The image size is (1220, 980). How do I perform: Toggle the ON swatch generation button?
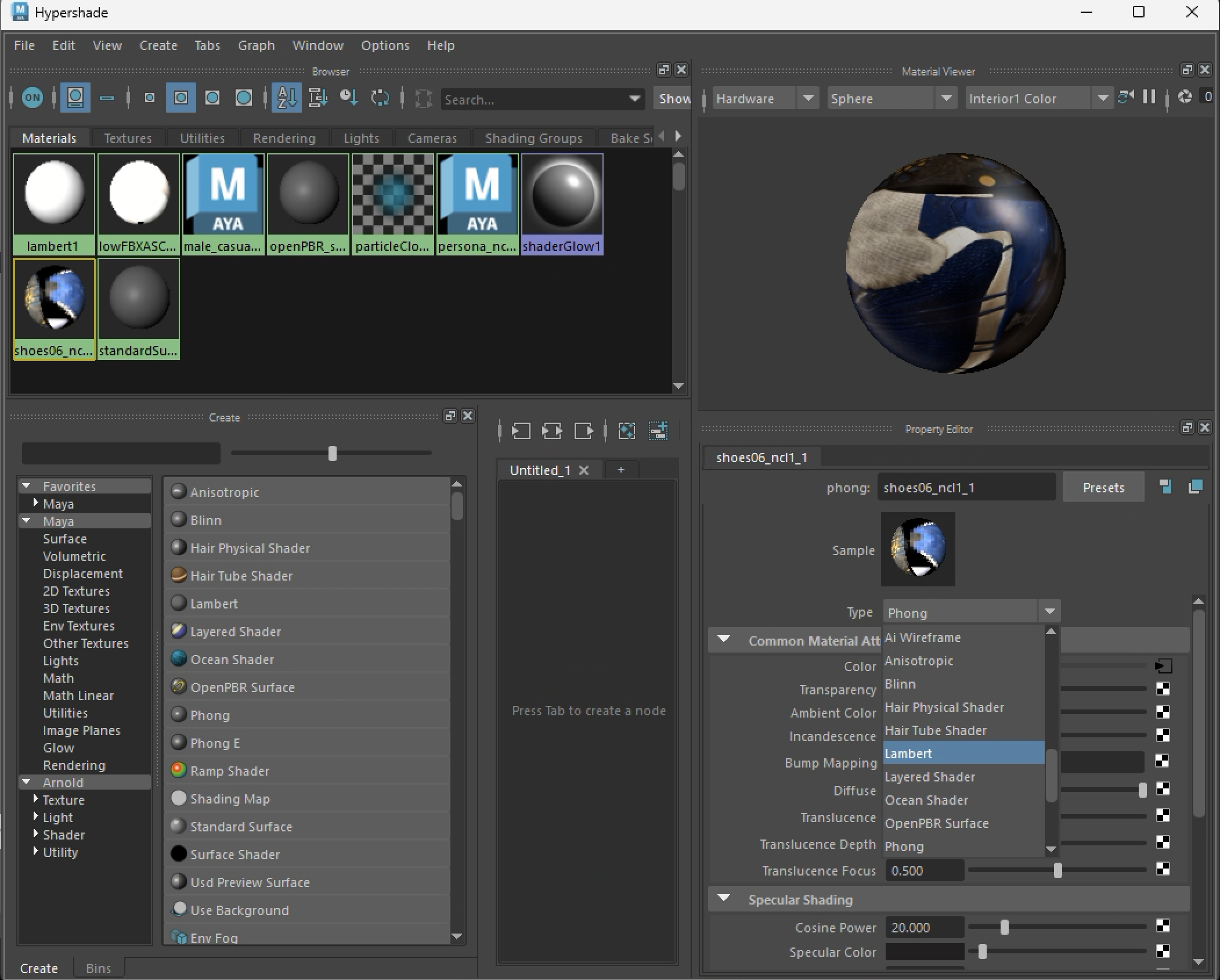coord(33,98)
